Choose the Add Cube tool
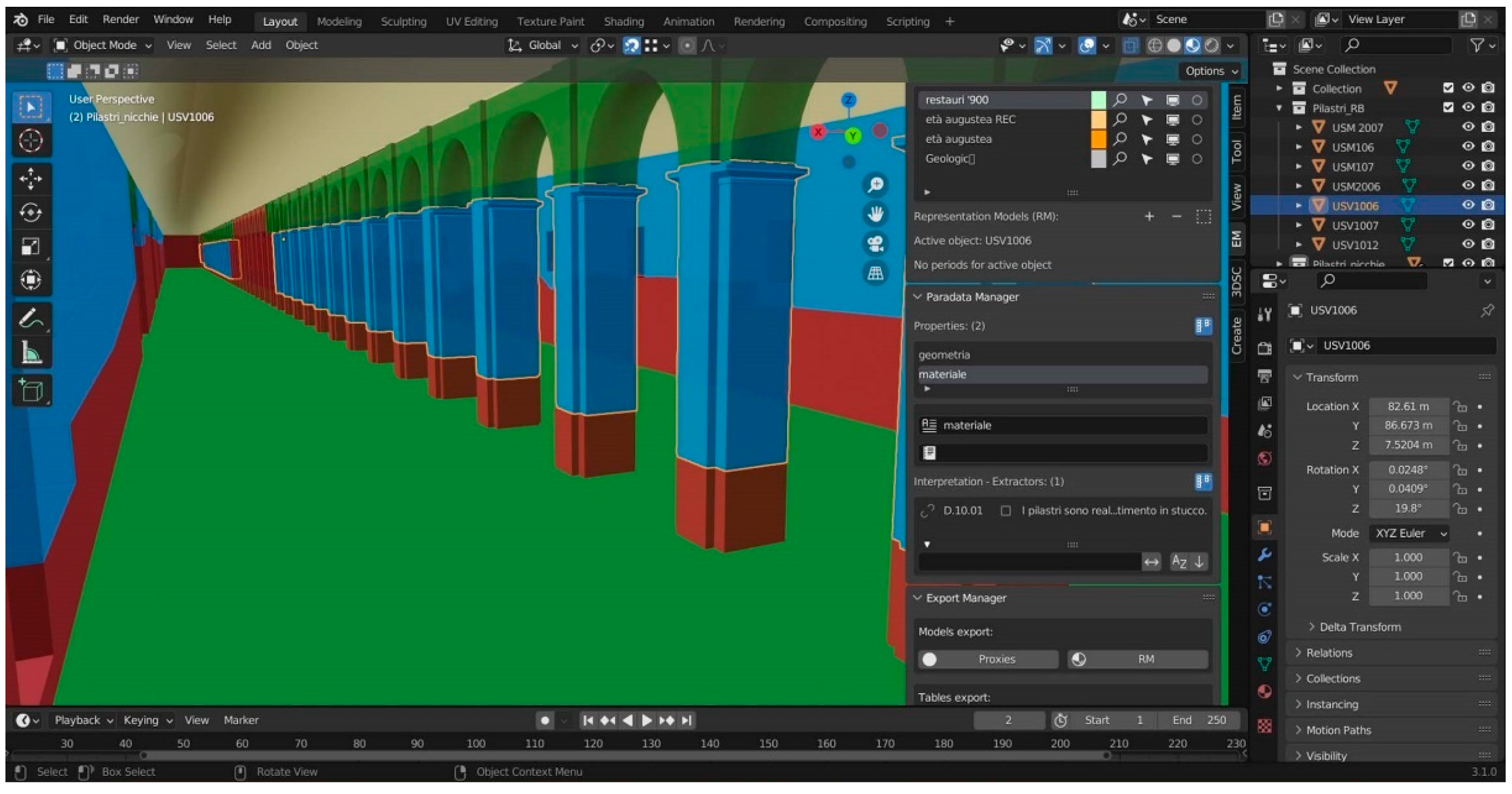1512x794 pixels. [x=30, y=390]
